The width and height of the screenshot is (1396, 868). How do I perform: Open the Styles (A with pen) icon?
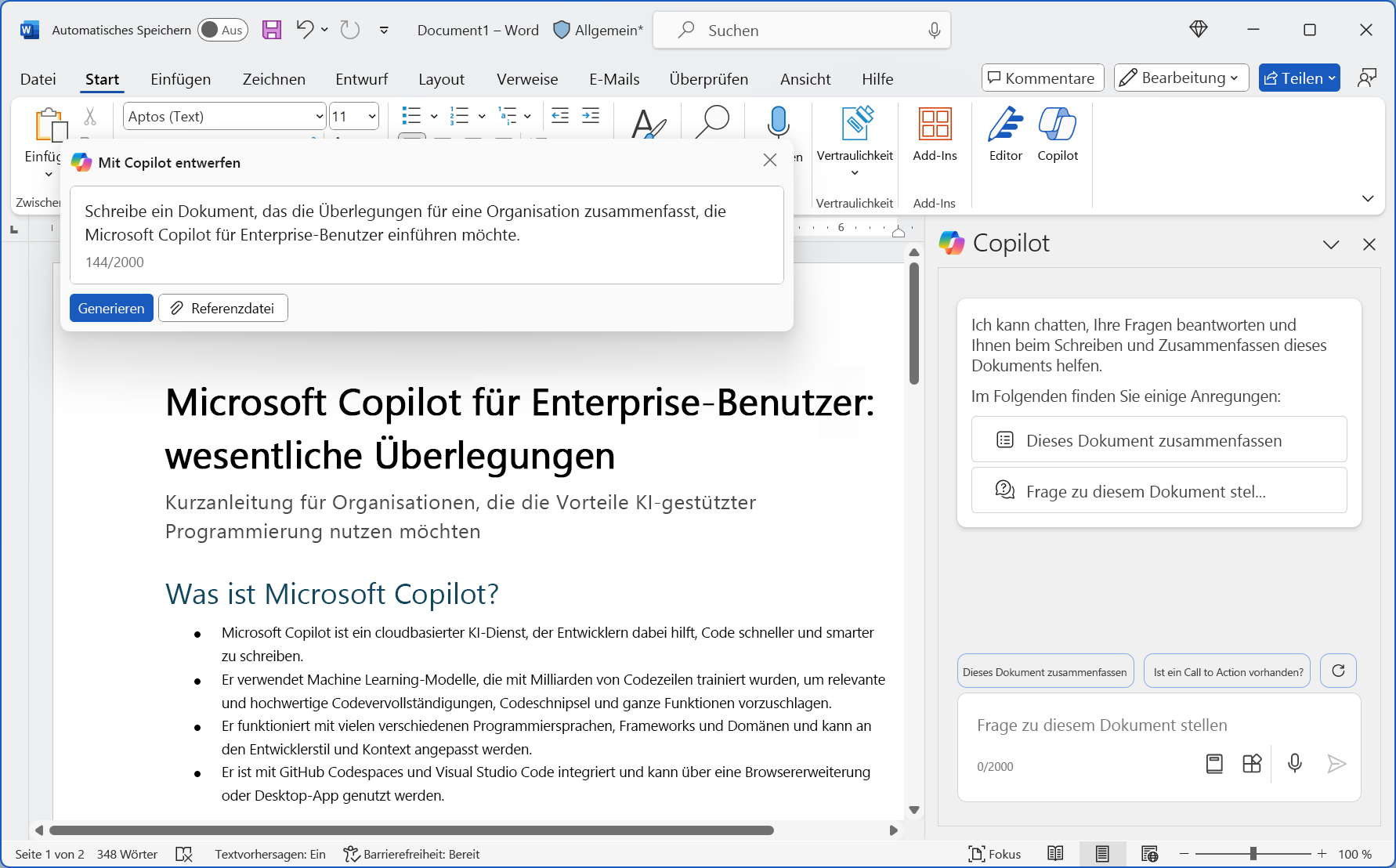coord(649,123)
